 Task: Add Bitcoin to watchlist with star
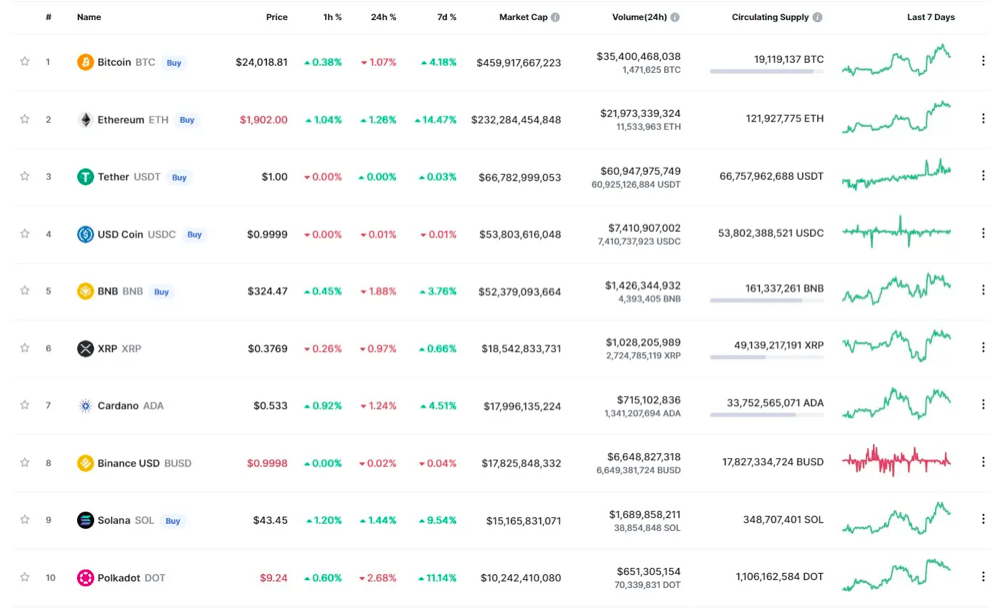tap(24, 61)
